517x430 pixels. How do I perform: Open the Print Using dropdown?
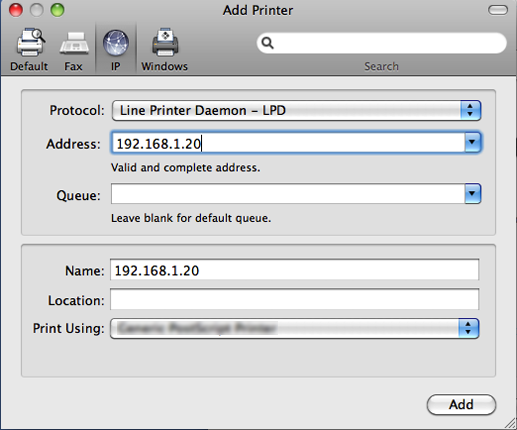coord(294,328)
